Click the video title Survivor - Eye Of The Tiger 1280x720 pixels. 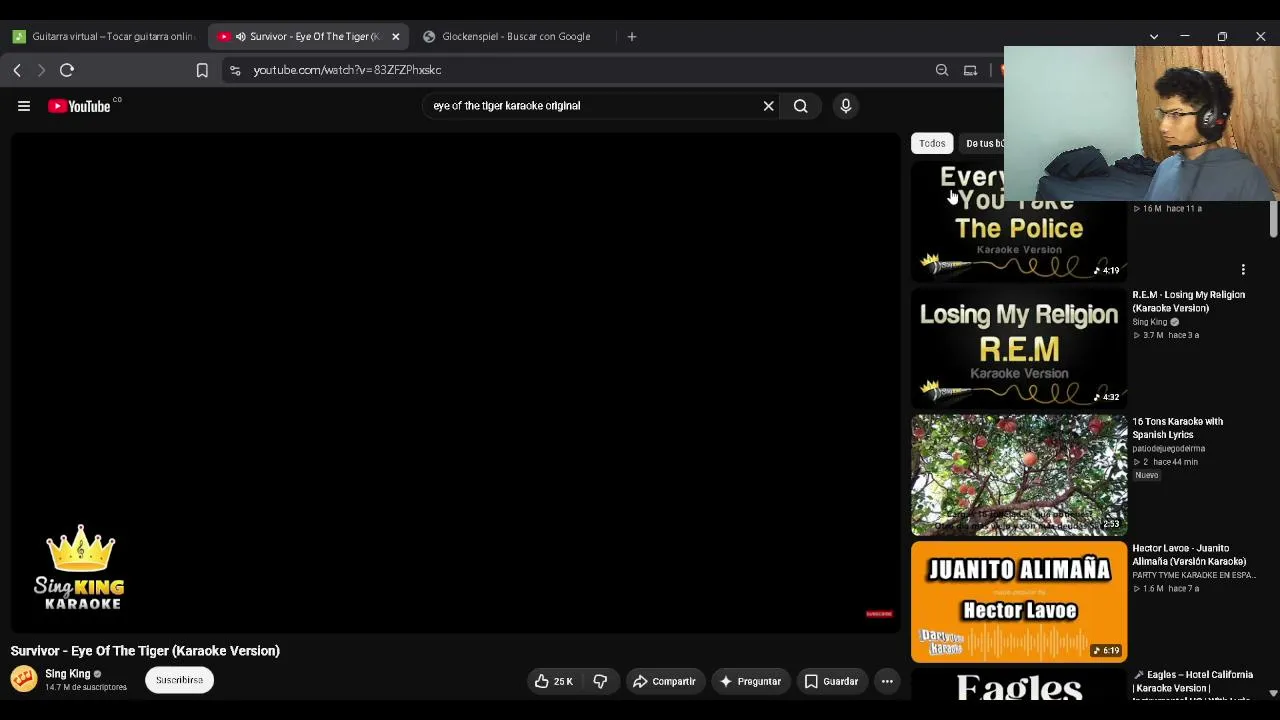pyautogui.click(x=145, y=651)
